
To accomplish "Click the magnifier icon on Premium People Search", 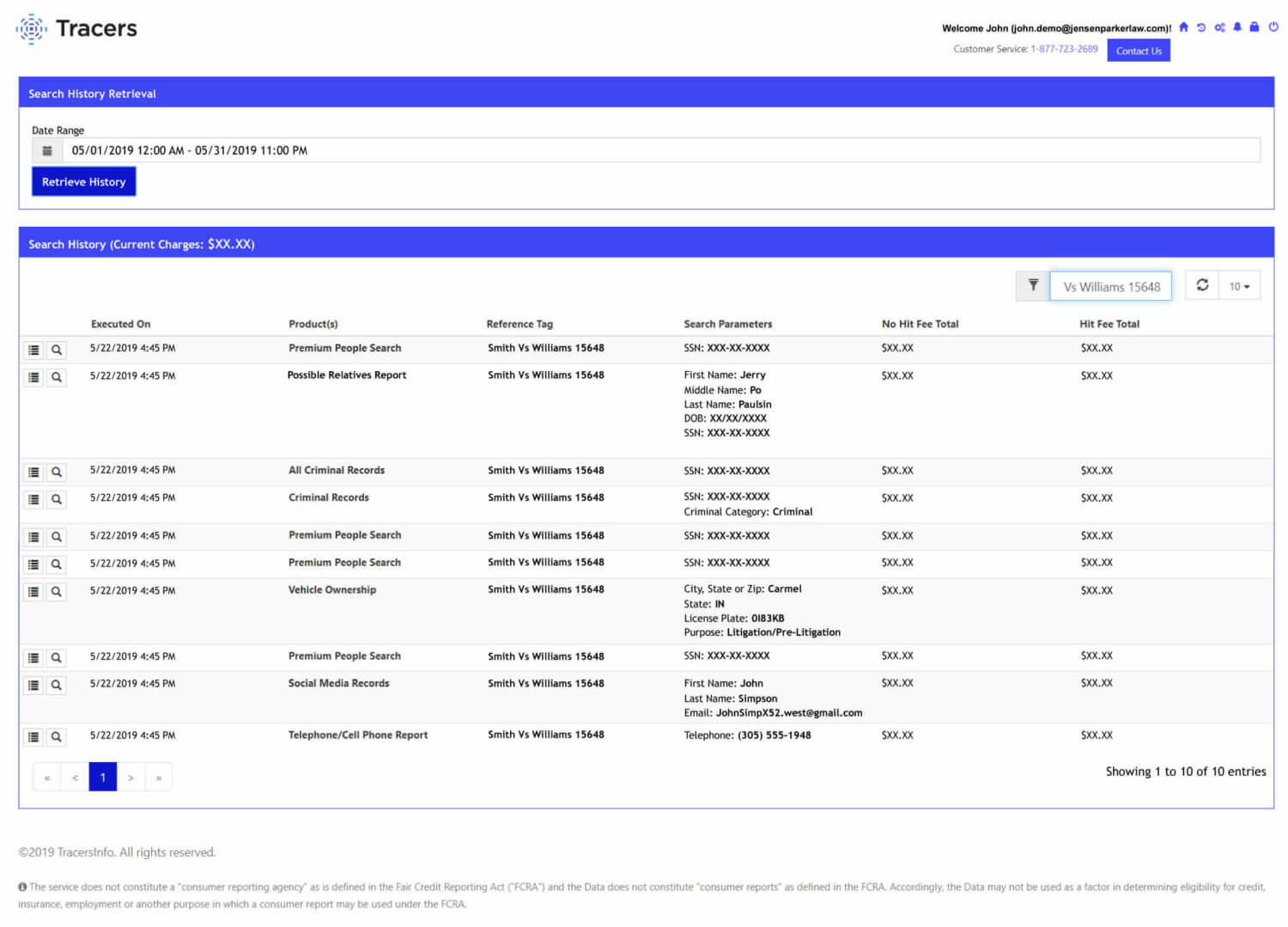I will [56, 350].
